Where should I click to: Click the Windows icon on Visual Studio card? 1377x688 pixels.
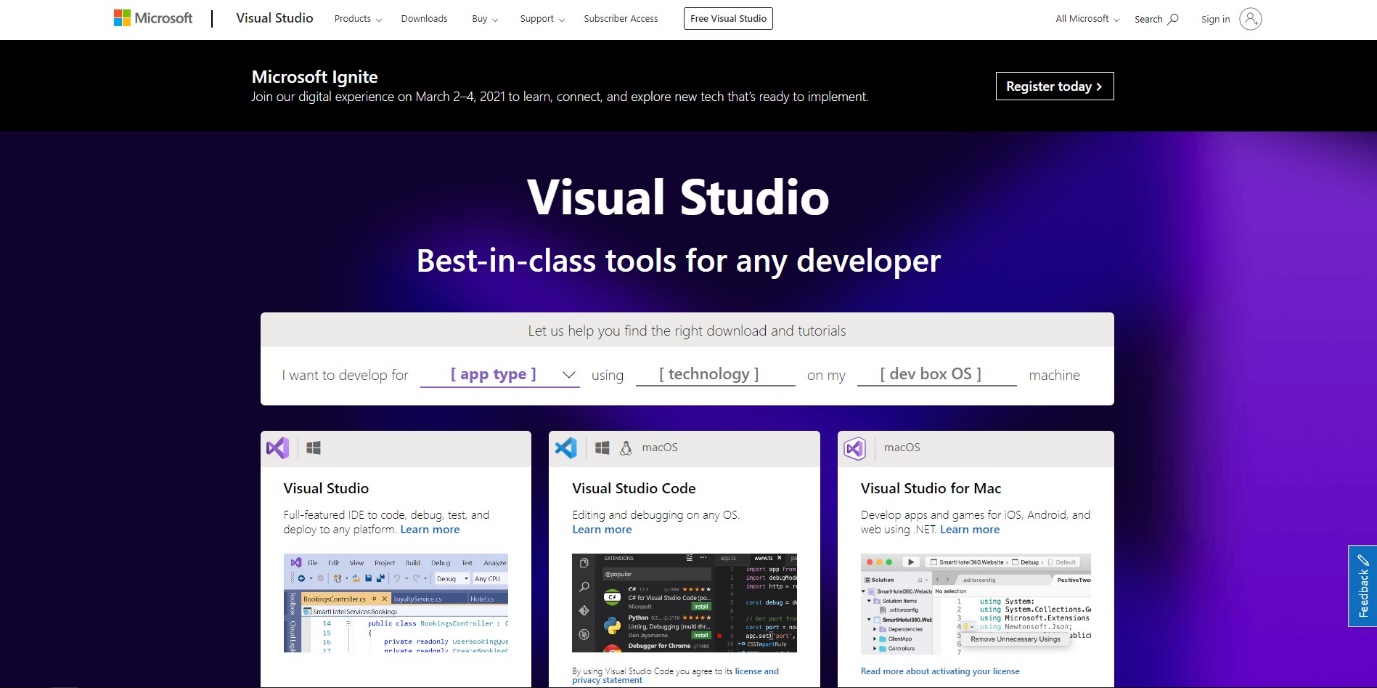coord(313,448)
